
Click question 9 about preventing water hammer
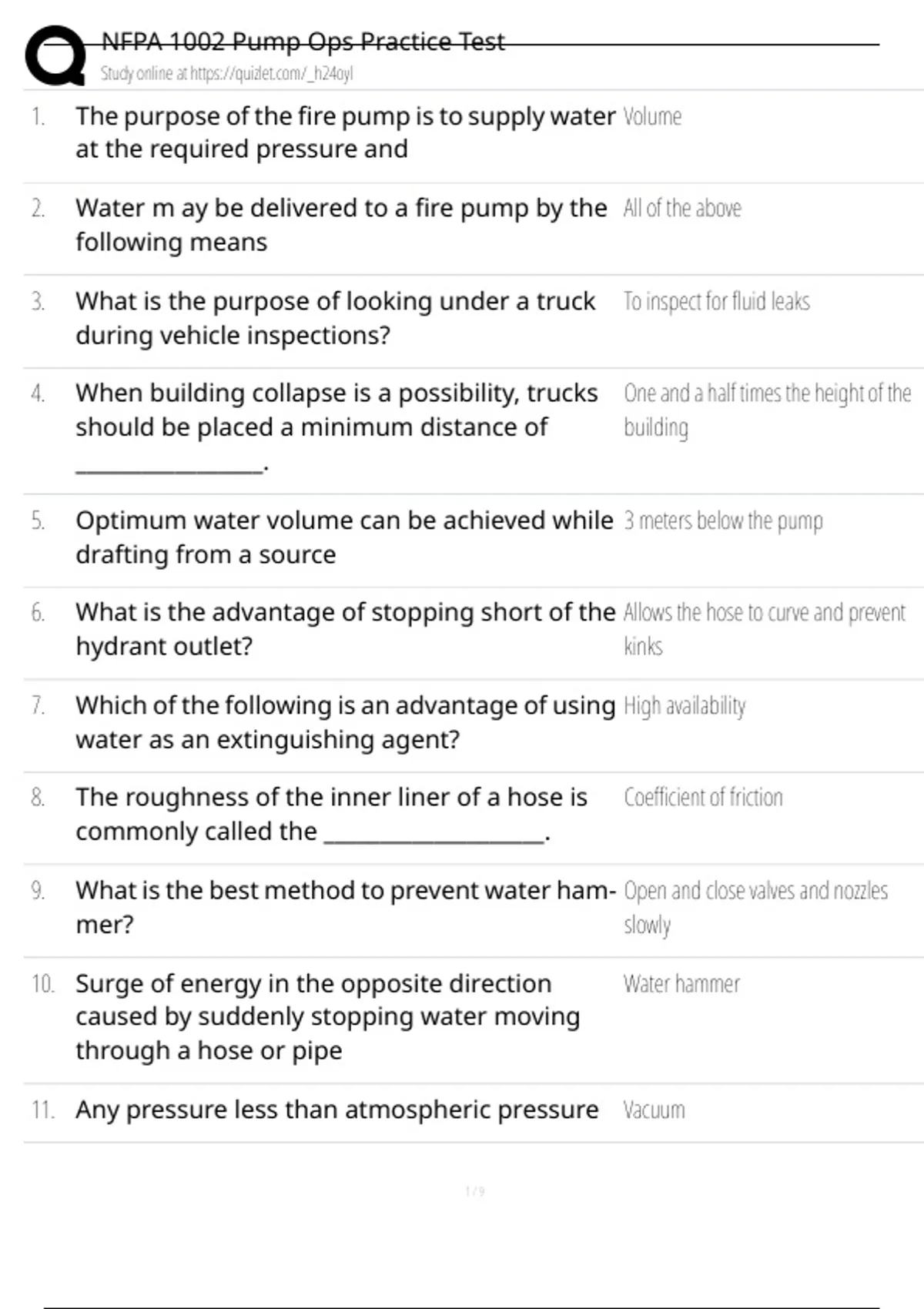[345, 907]
